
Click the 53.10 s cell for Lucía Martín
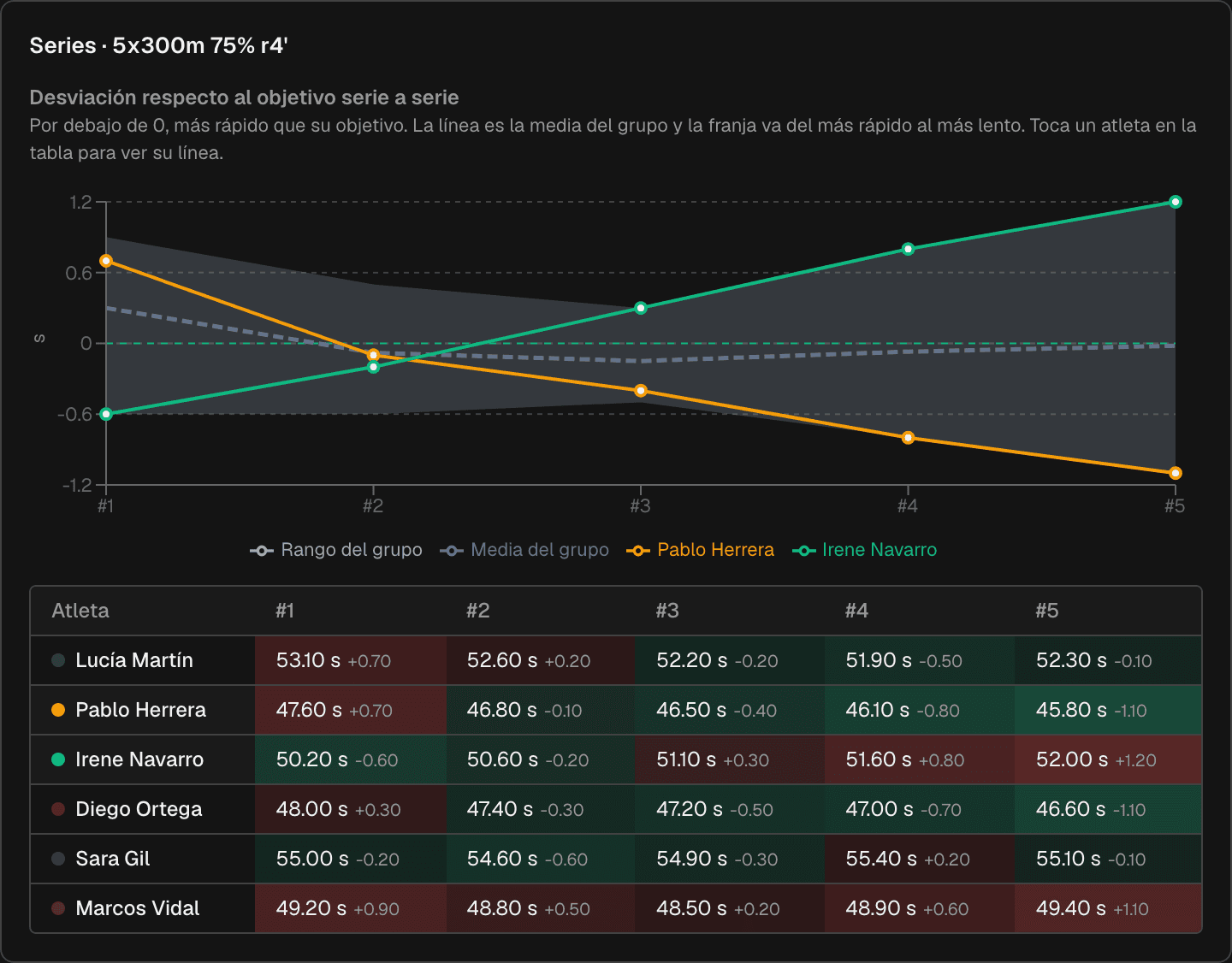coord(351,660)
